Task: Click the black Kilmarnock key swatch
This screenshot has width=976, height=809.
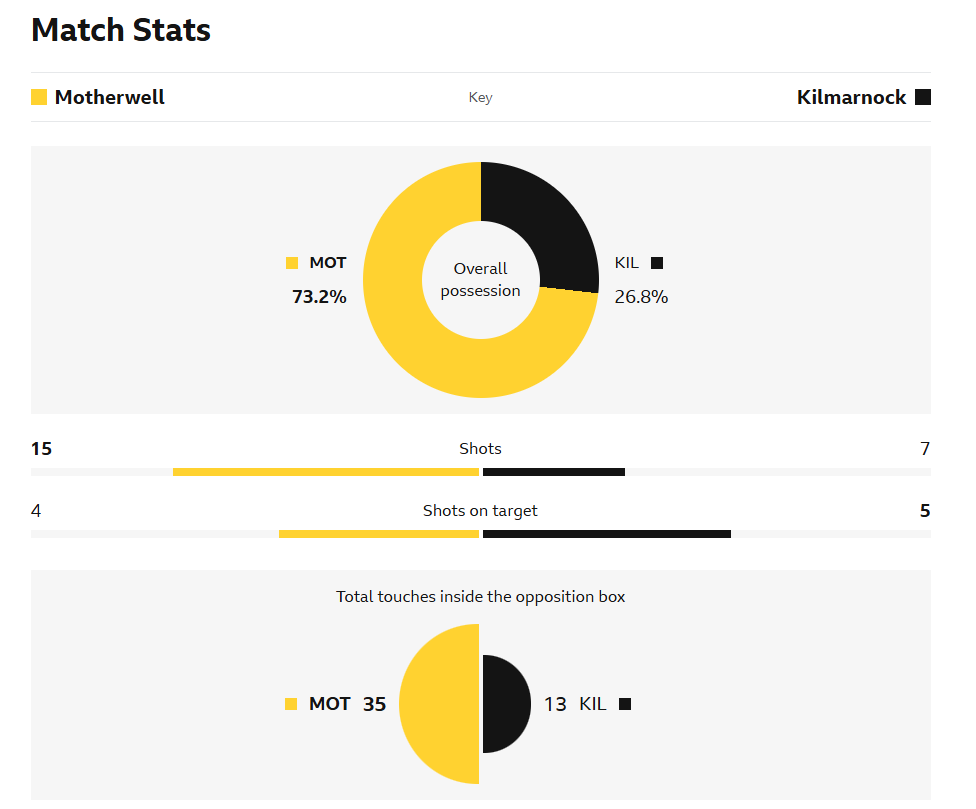Action: point(923,97)
